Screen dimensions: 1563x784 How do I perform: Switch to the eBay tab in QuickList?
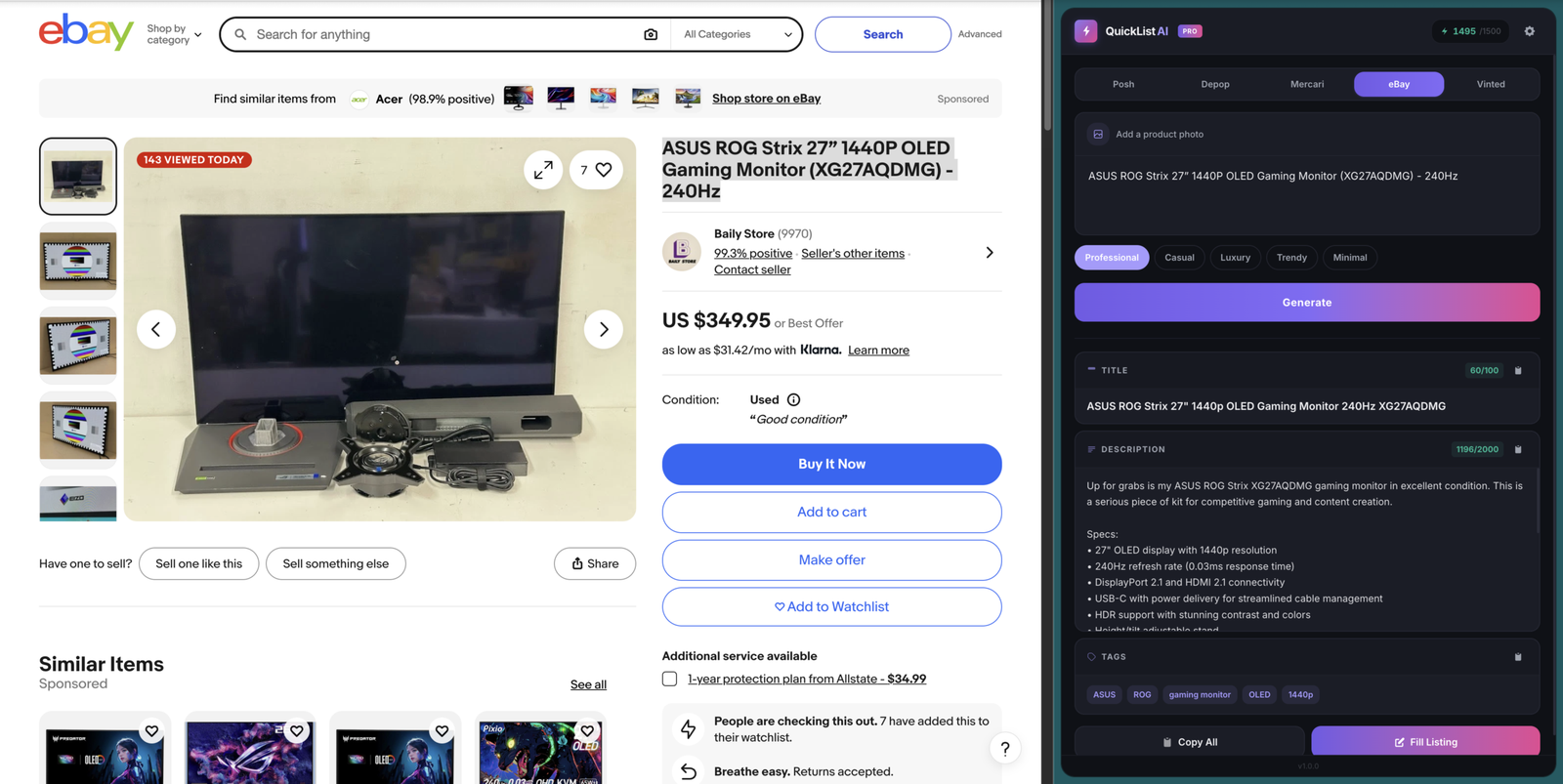1399,84
